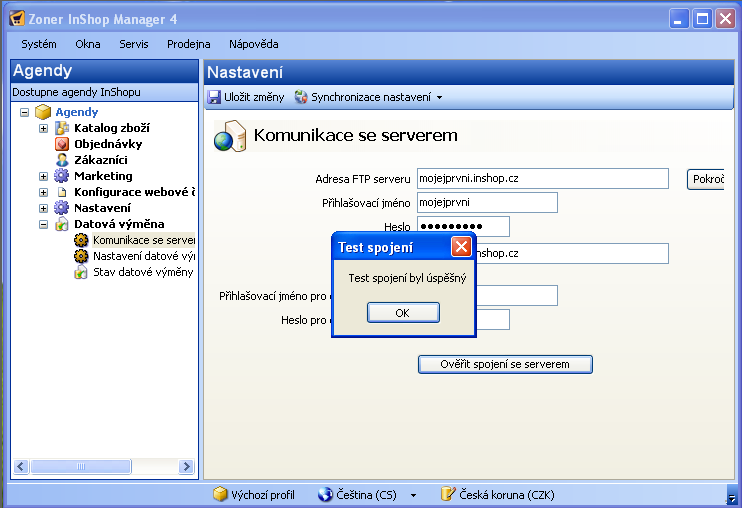Click the Agendy root box icon
742x508 pixels.
[43, 112]
